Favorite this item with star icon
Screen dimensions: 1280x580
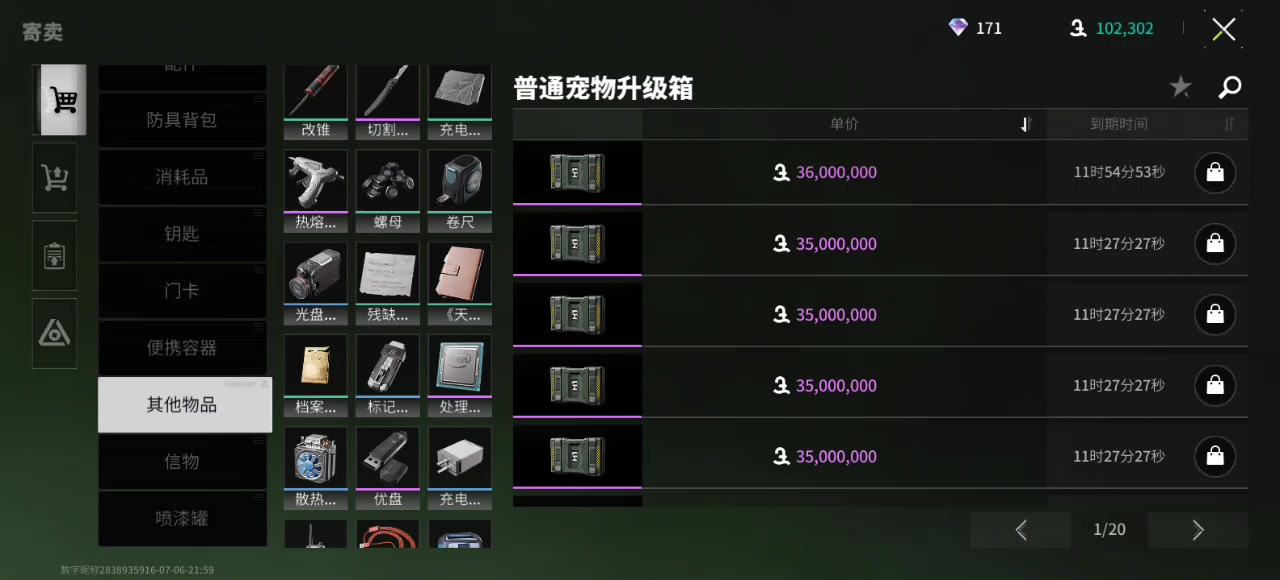(x=1181, y=88)
